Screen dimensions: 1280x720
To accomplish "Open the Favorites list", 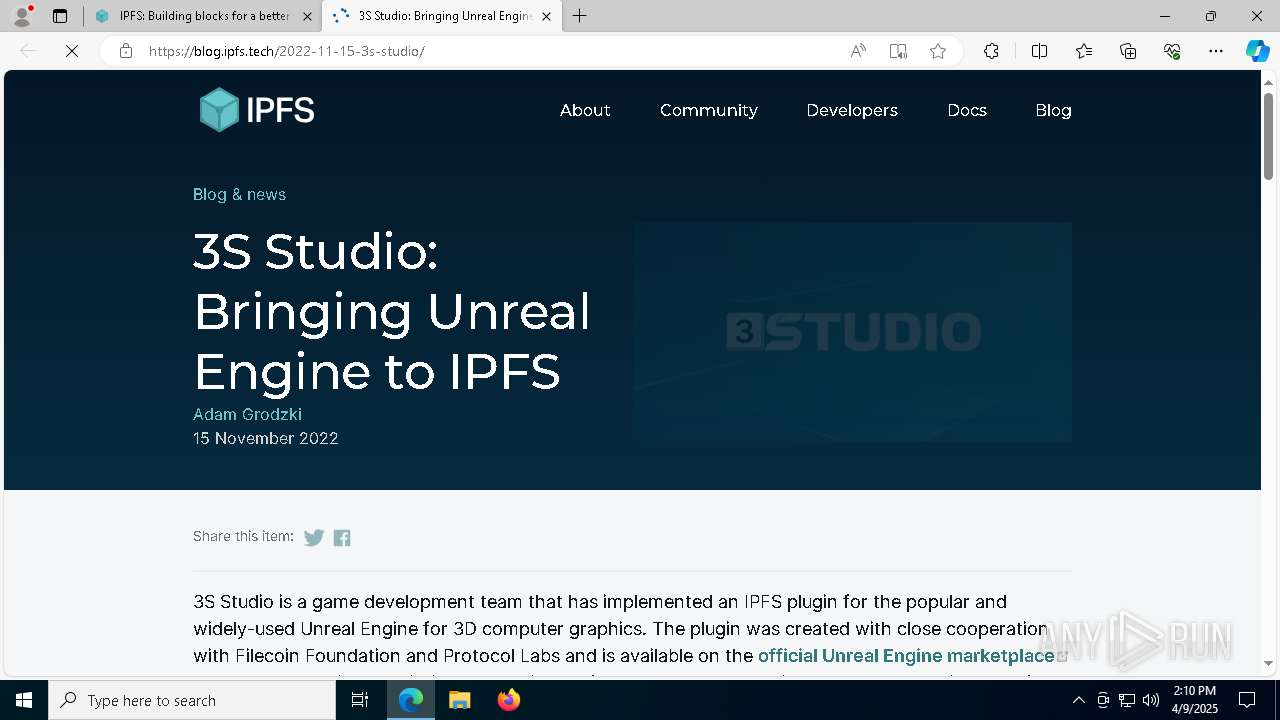I will coord(1084,51).
